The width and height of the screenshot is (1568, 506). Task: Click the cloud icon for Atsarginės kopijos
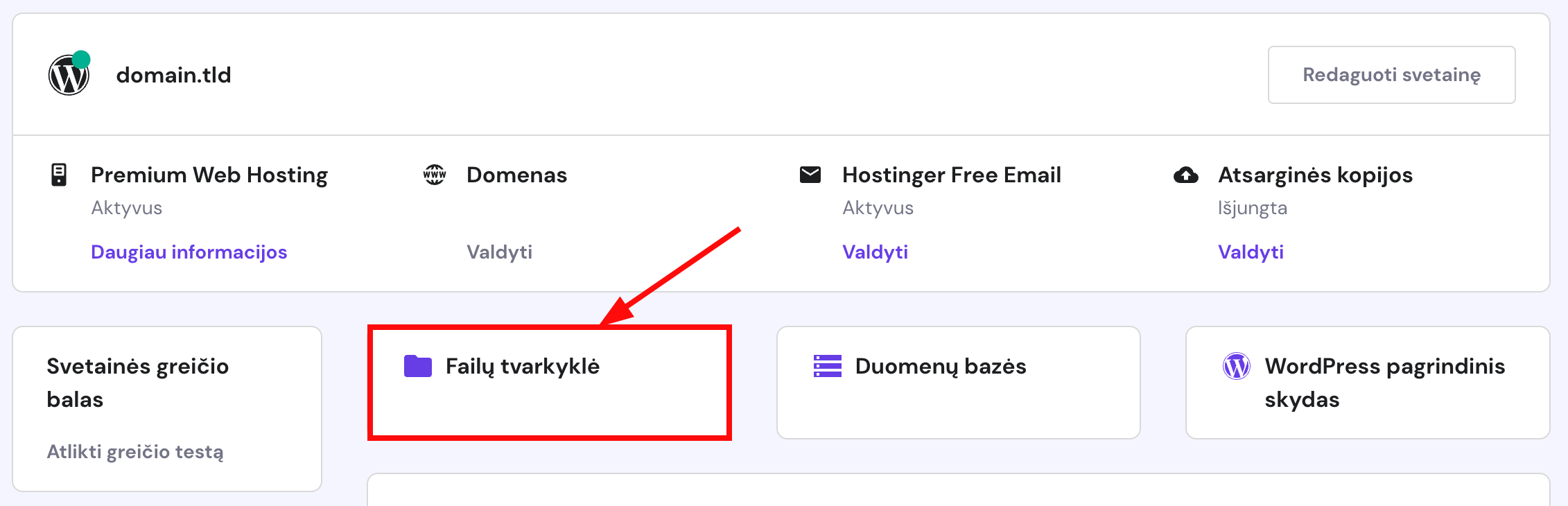[x=1185, y=175]
